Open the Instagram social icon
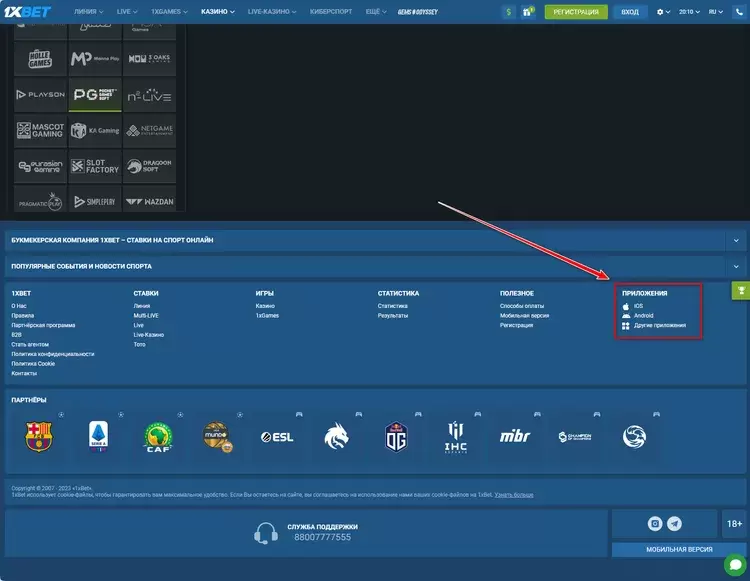This screenshot has width=750, height=581. click(655, 524)
